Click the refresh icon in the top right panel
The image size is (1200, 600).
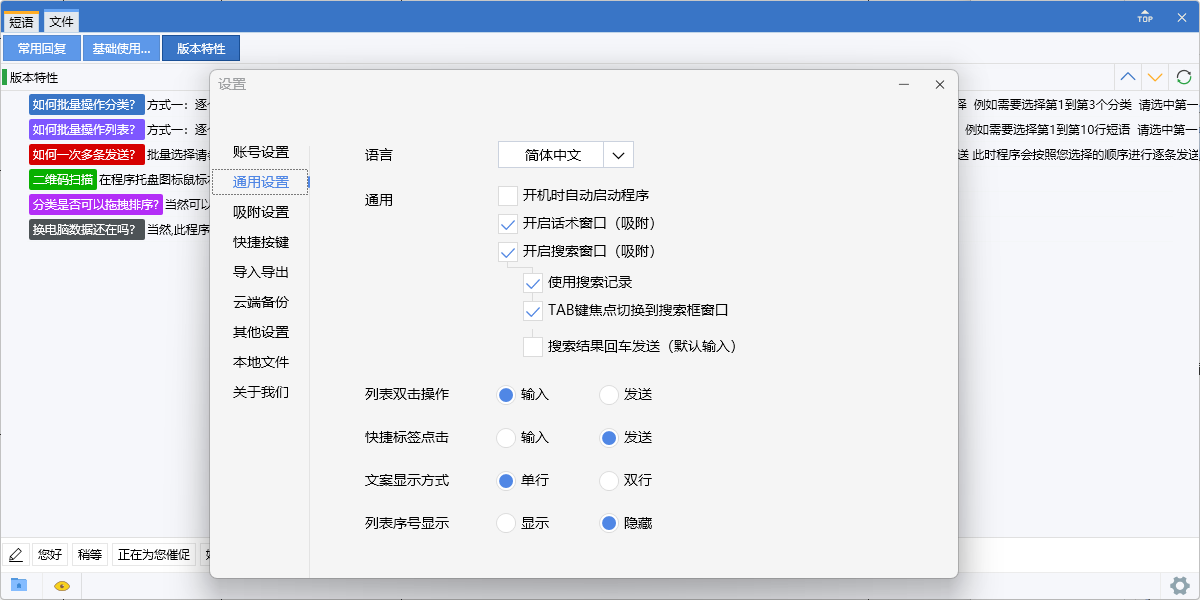1183,76
